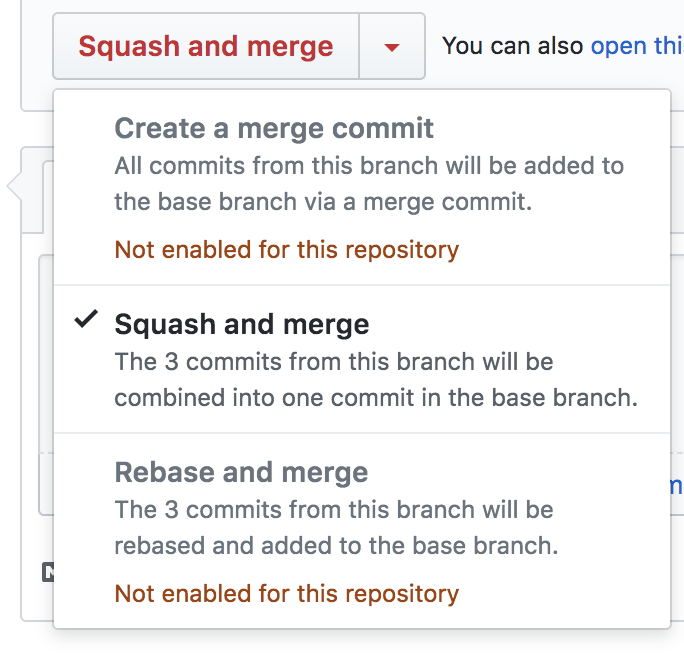Image resolution: width=684 pixels, height=656 pixels.
Task: Click 'Not enabled for this repository' under Rebase and merge
Action: pyautogui.click(x=287, y=594)
